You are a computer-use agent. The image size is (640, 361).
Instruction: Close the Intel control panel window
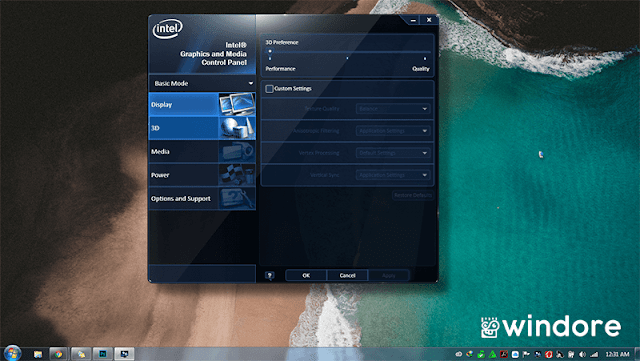[x=429, y=20]
